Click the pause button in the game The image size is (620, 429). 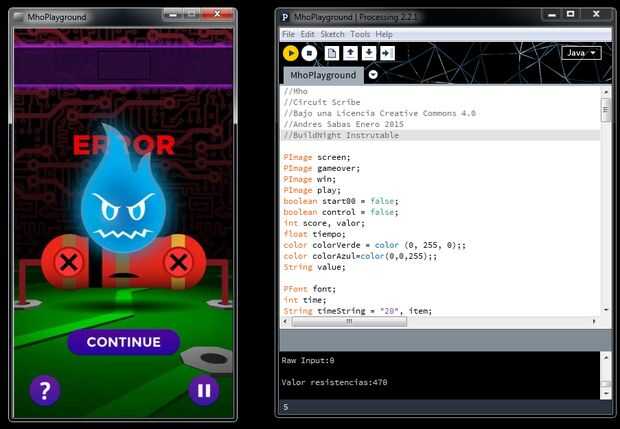pos(204,390)
